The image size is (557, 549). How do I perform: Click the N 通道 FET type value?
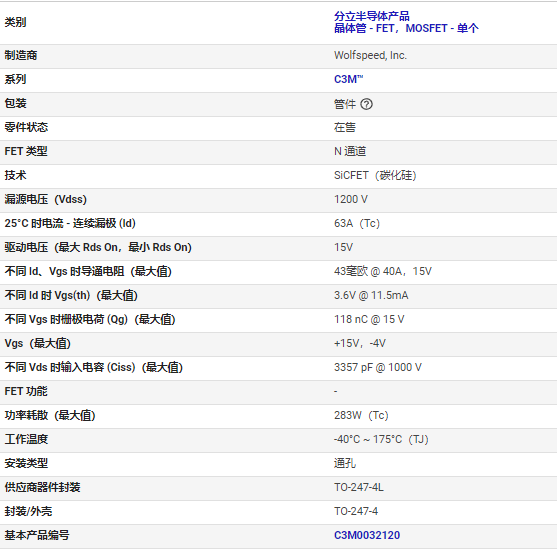pyautogui.click(x=350, y=151)
